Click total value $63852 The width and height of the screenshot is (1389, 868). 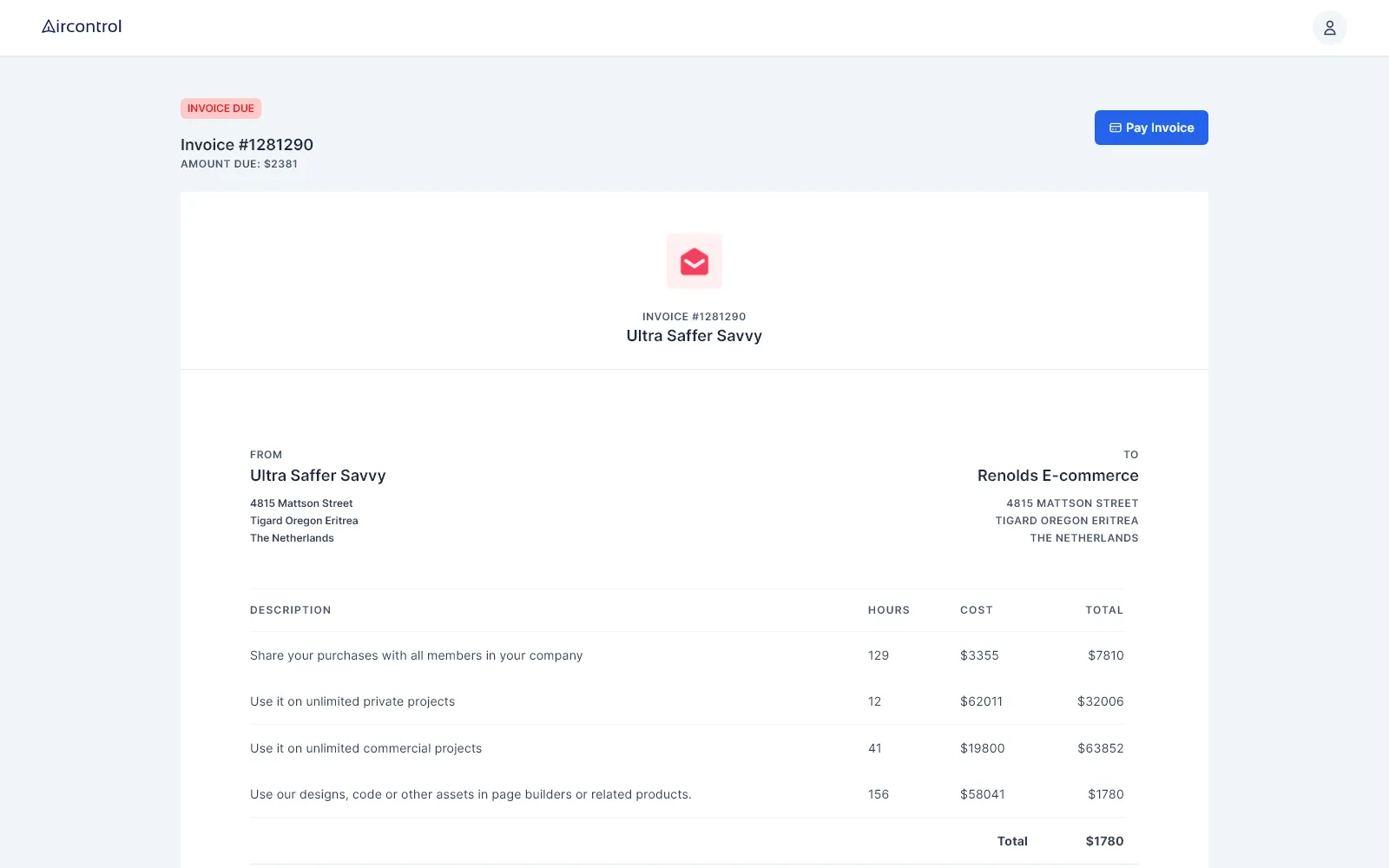coord(1101,748)
